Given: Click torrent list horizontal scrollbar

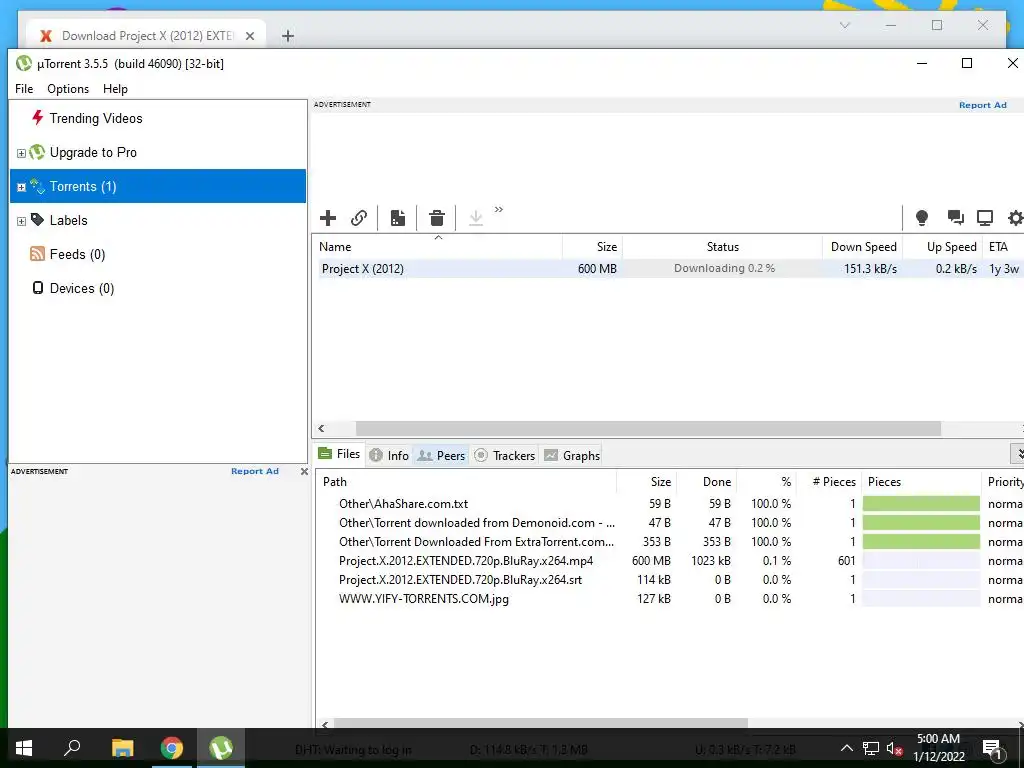Looking at the screenshot, I should (x=648, y=428).
